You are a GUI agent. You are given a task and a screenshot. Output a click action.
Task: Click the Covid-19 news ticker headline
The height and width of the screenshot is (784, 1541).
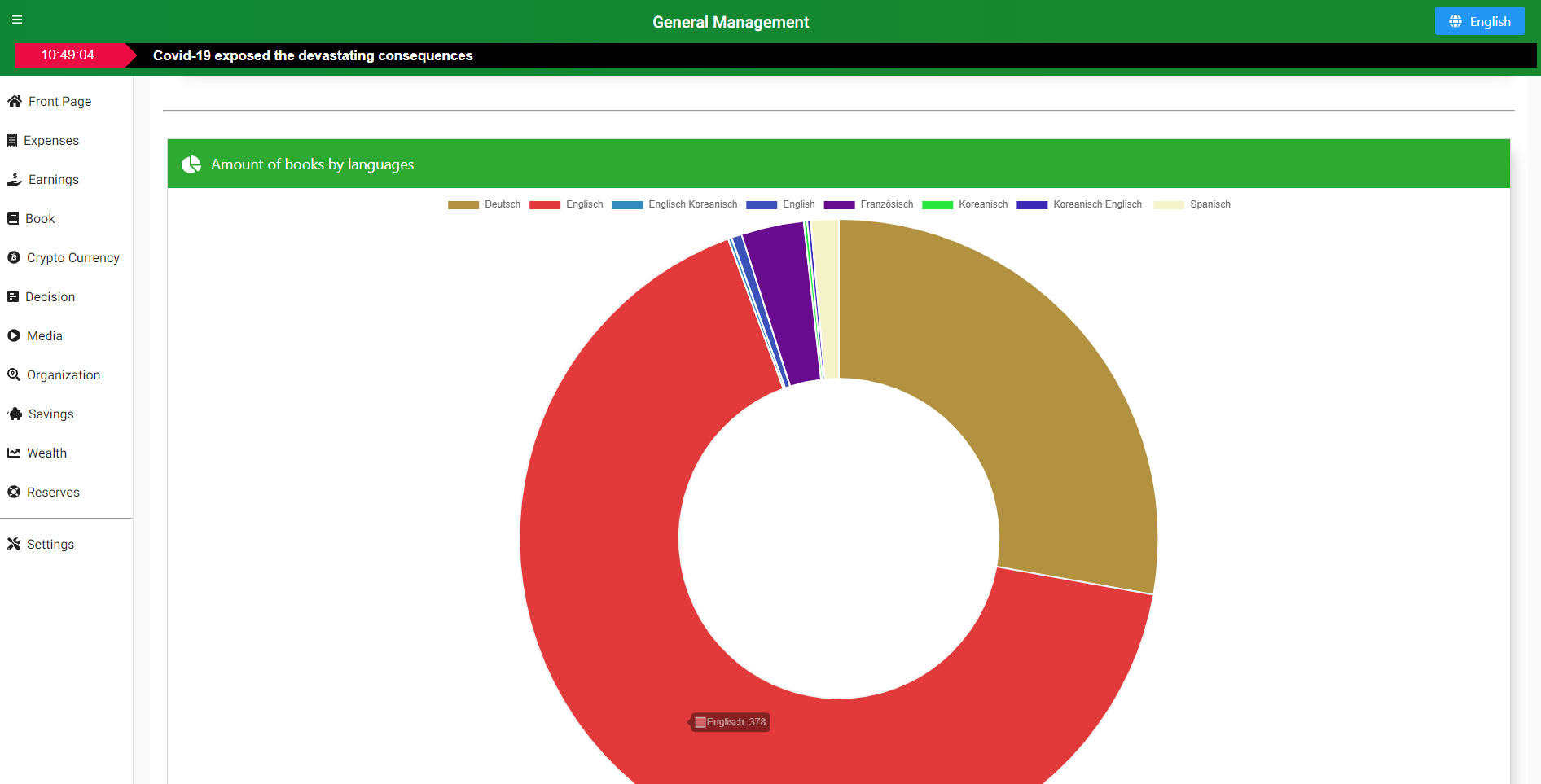[313, 55]
